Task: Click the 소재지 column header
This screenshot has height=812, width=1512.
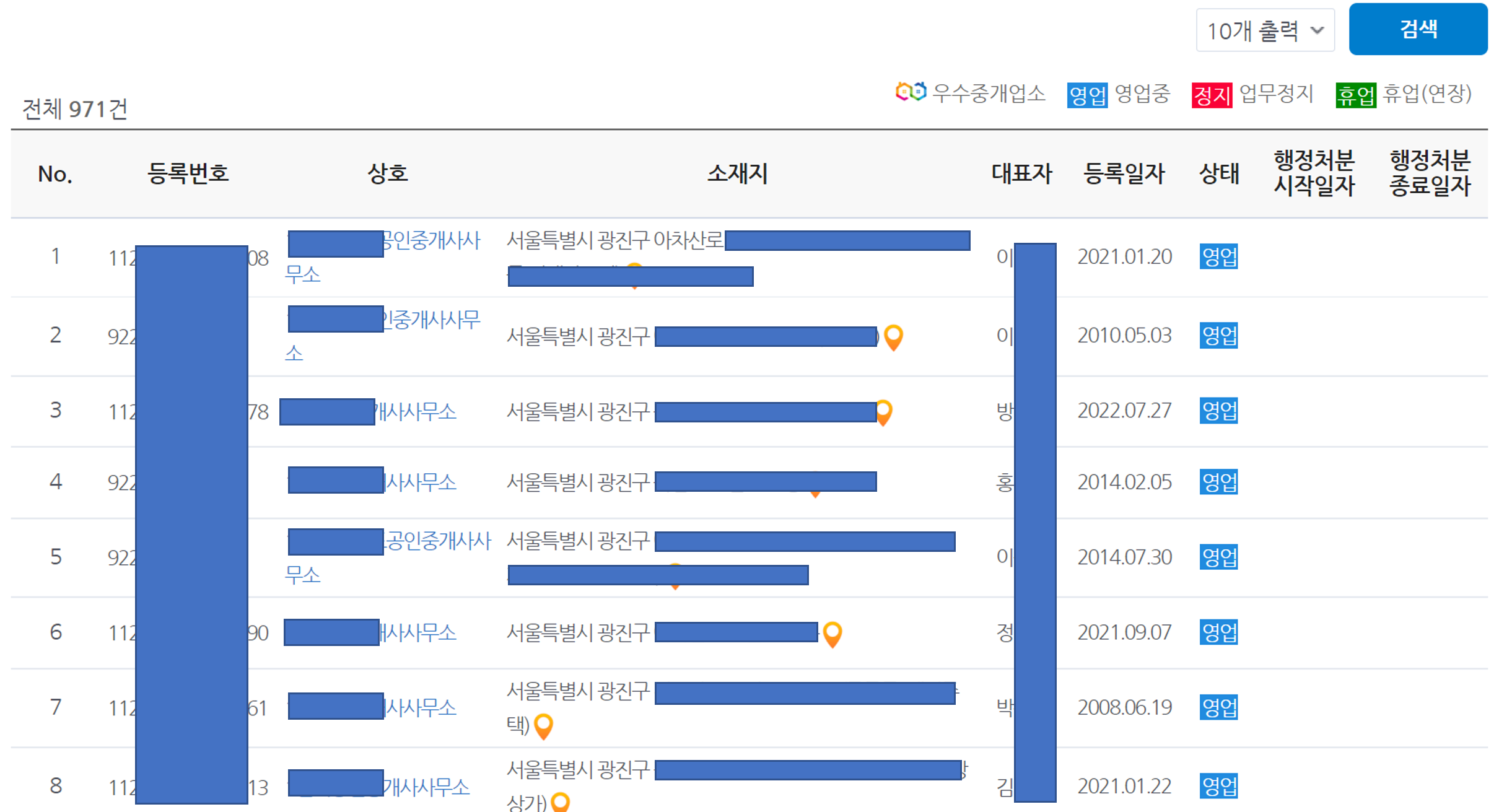Action: [737, 174]
